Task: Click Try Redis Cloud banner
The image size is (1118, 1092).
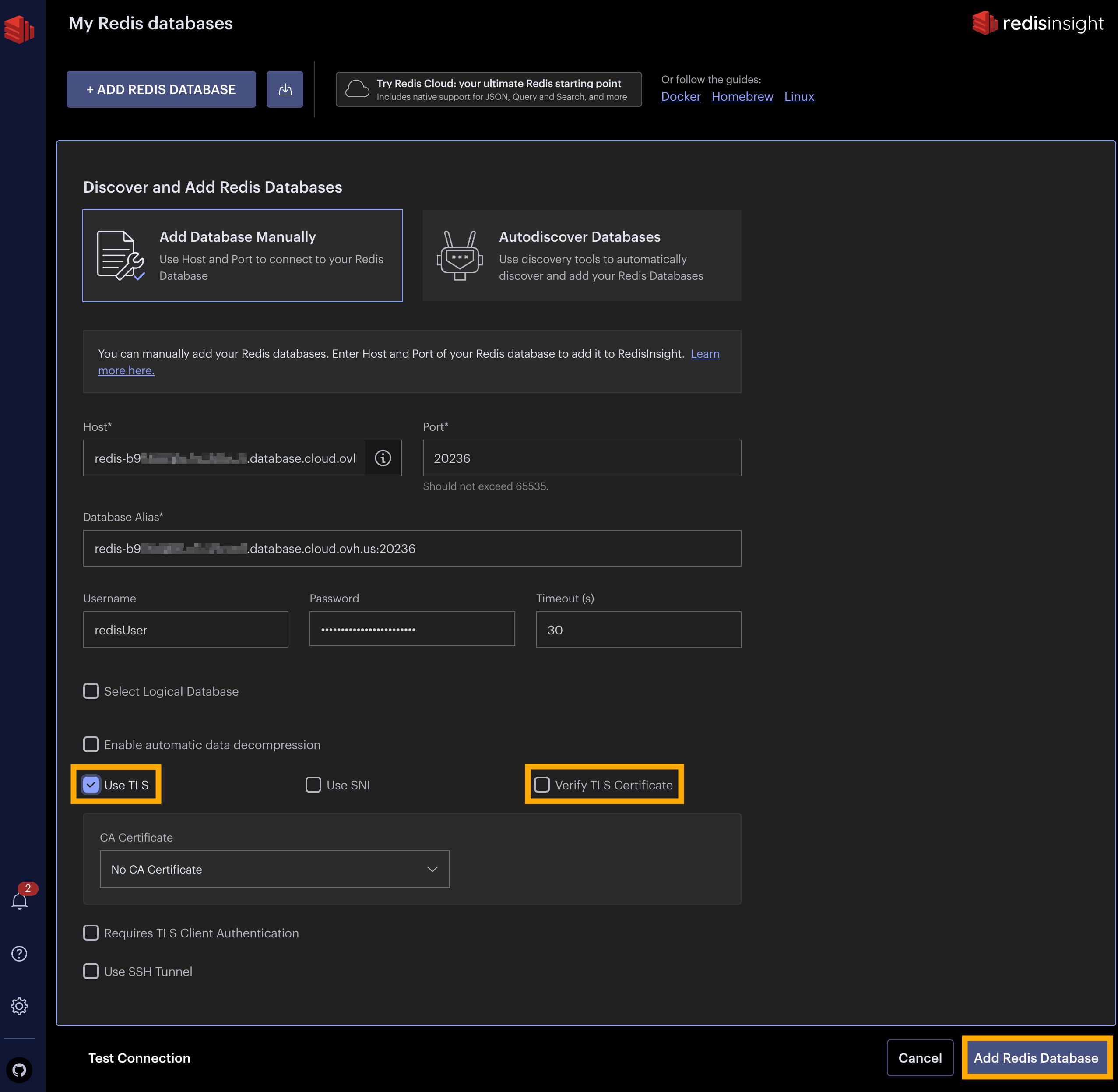Action: (489, 89)
